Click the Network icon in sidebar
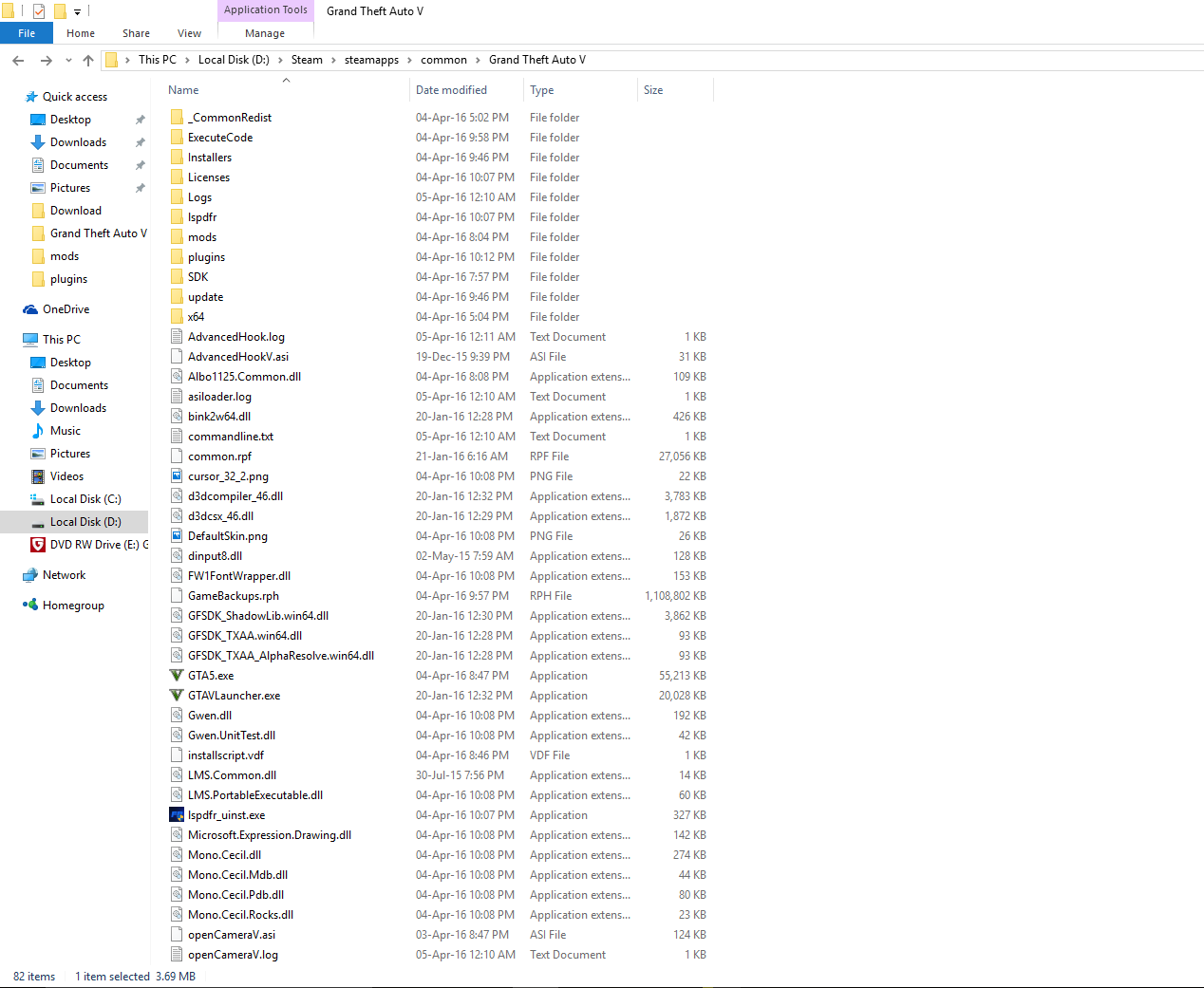 pyautogui.click(x=30, y=575)
